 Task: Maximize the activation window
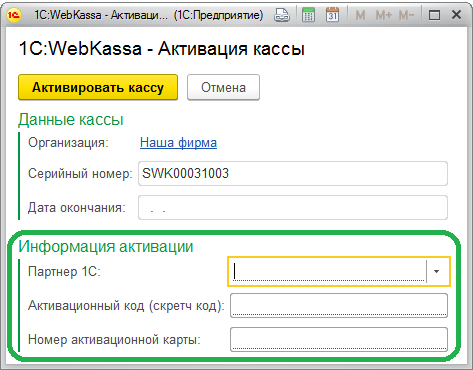point(434,15)
